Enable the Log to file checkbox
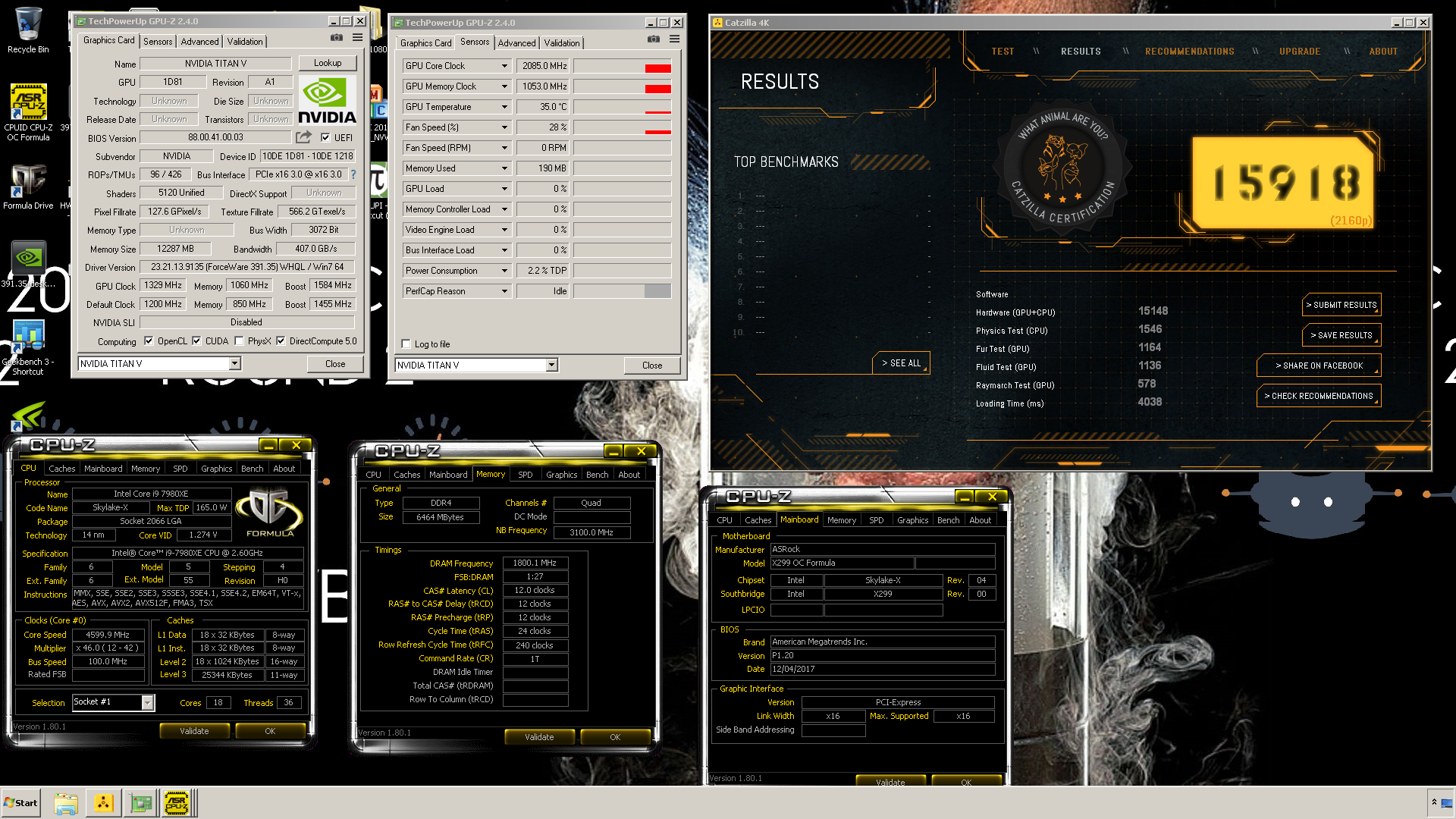1456x819 pixels. click(406, 344)
